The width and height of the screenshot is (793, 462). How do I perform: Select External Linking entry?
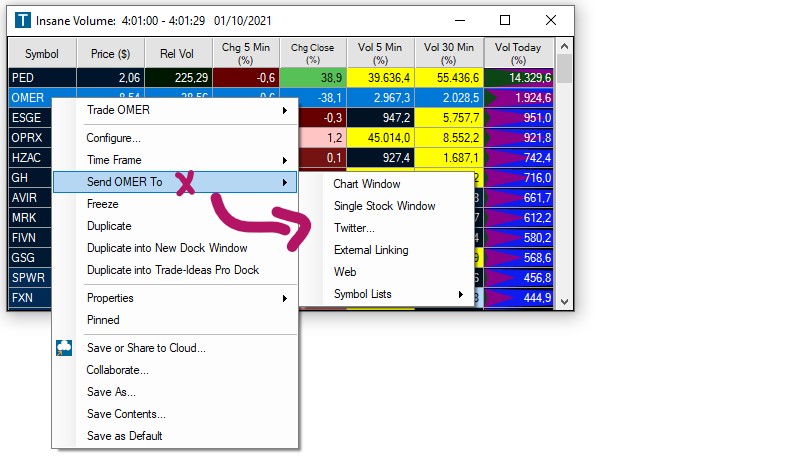370,250
